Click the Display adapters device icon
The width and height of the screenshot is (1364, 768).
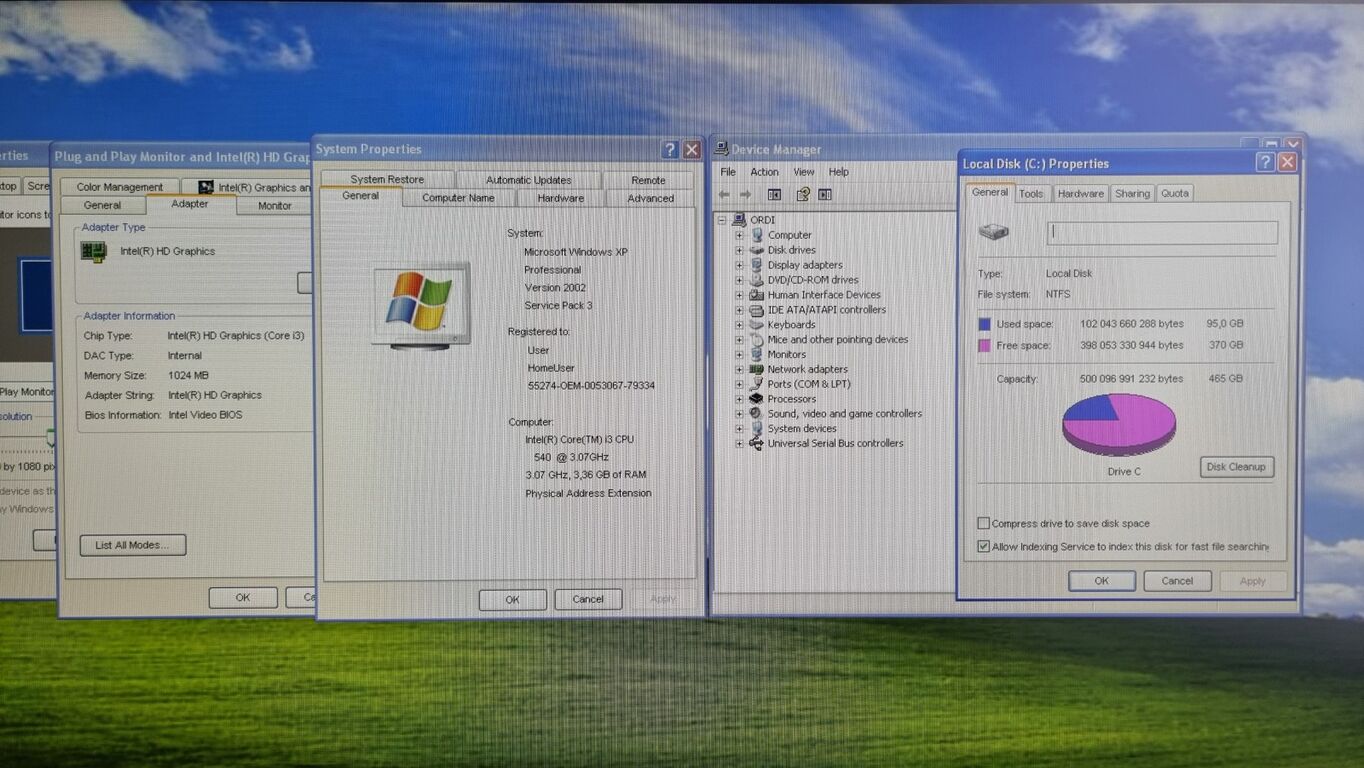(757, 265)
